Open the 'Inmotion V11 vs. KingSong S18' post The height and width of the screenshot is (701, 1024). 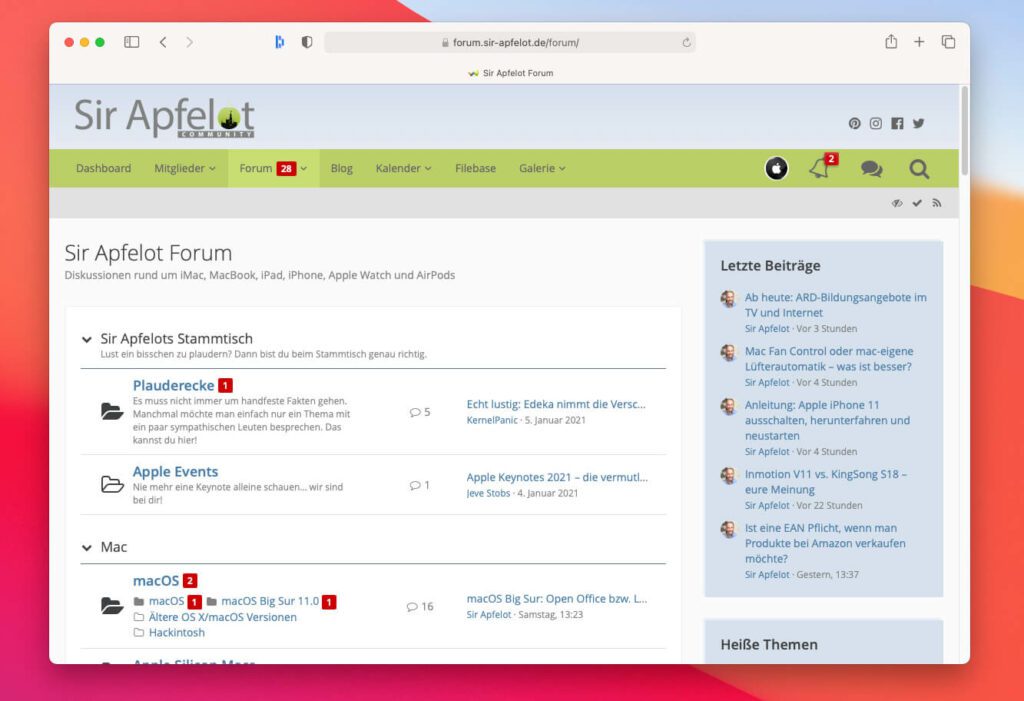point(825,481)
